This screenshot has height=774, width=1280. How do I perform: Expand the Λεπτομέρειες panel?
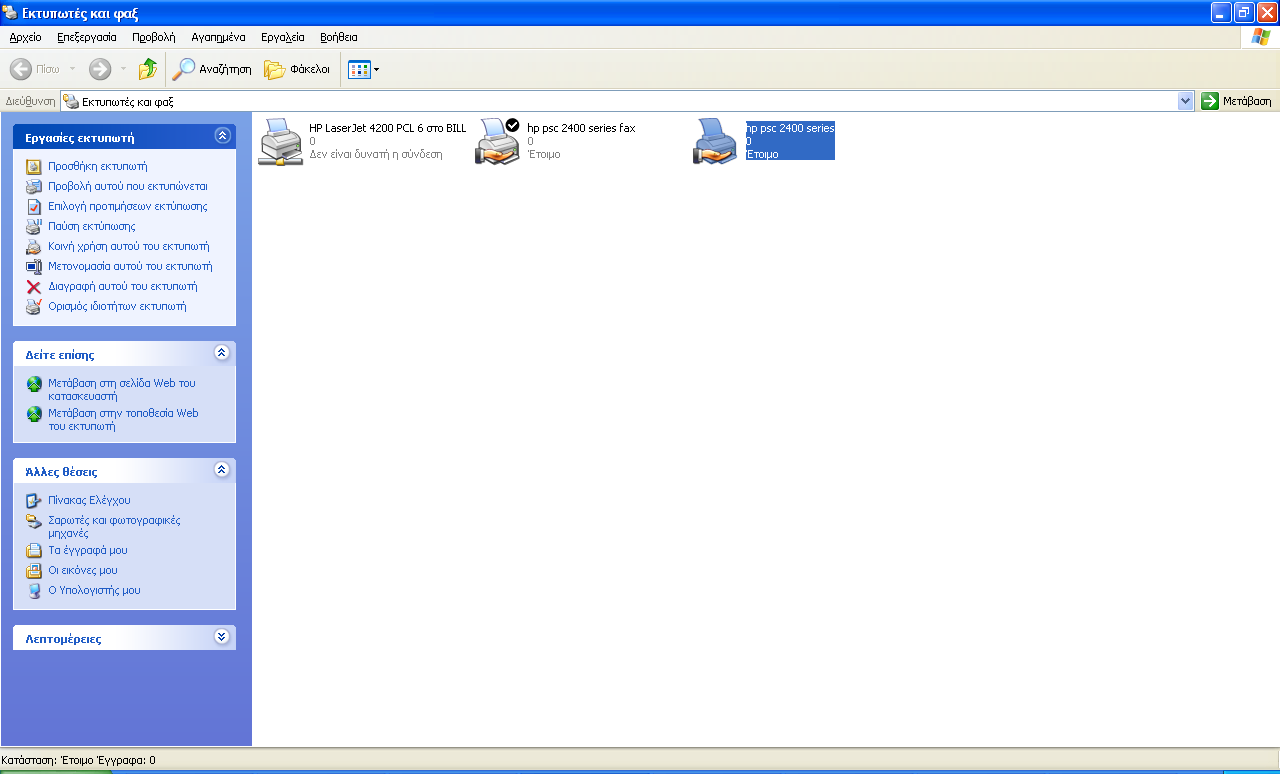point(222,637)
